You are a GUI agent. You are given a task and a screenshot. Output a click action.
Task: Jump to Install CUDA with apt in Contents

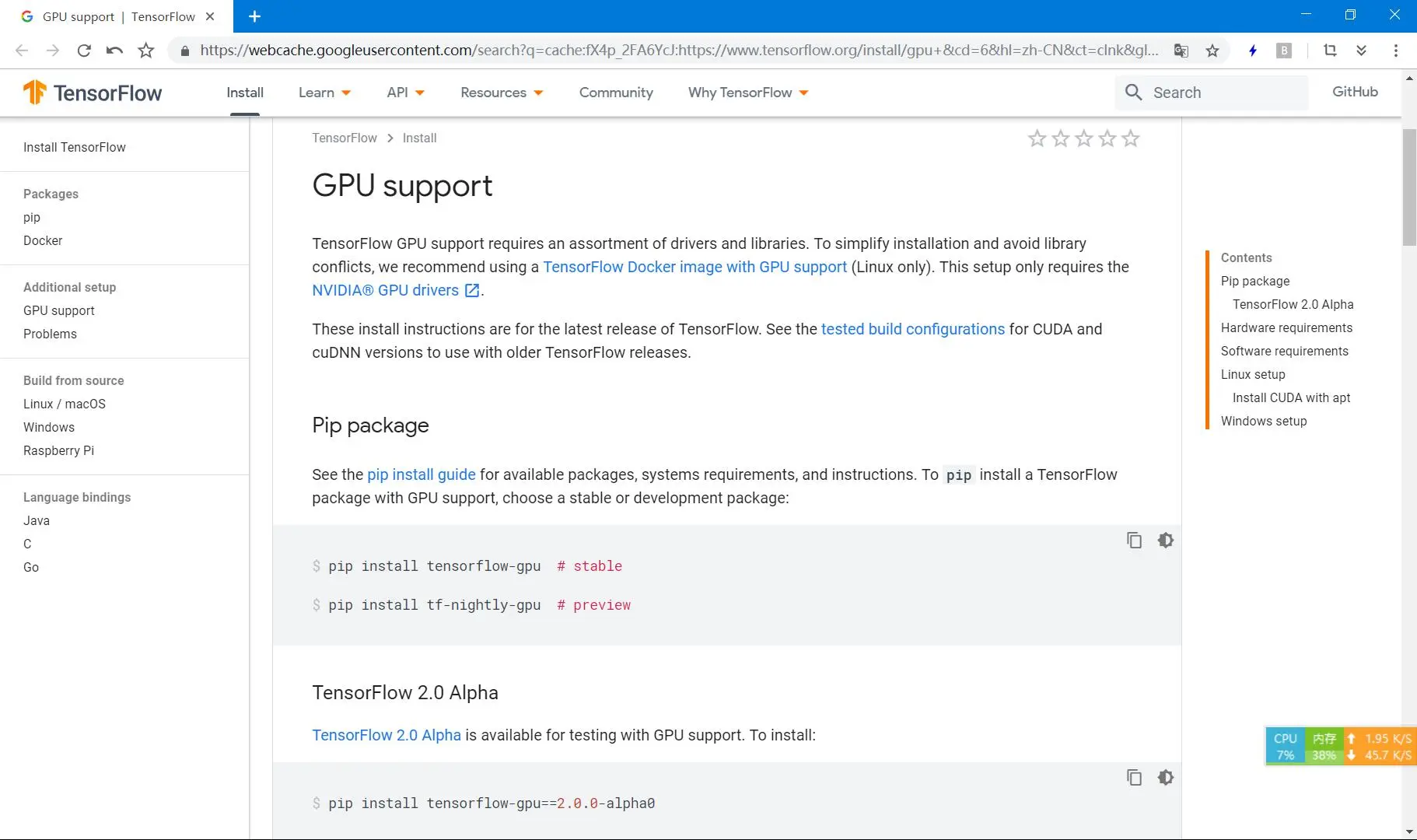click(x=1291, y=397)
